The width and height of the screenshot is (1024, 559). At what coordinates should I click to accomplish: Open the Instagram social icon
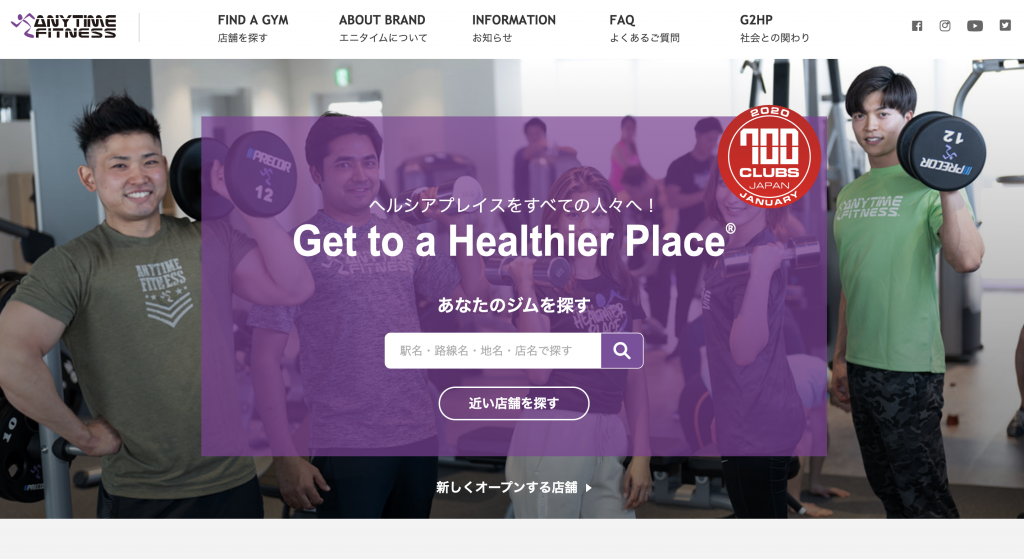coord(945,26)
